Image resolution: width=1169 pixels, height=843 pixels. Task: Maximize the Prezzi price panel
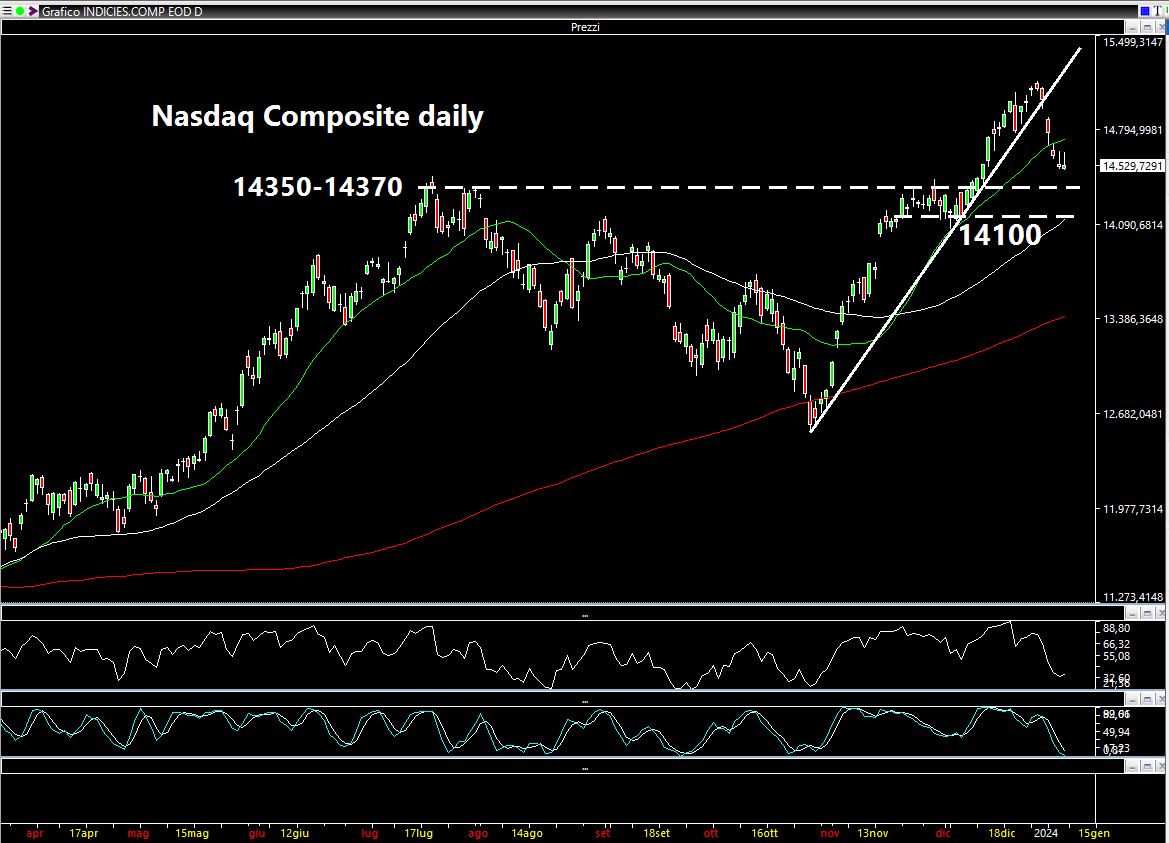pos(1147,28)
